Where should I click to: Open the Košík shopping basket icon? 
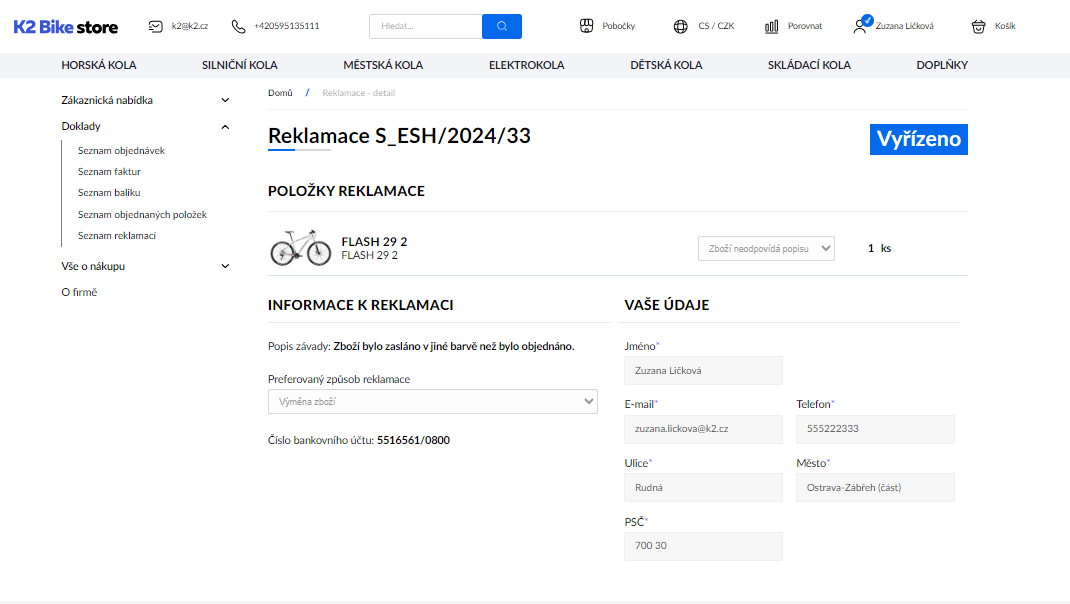(x=978, y=26)
